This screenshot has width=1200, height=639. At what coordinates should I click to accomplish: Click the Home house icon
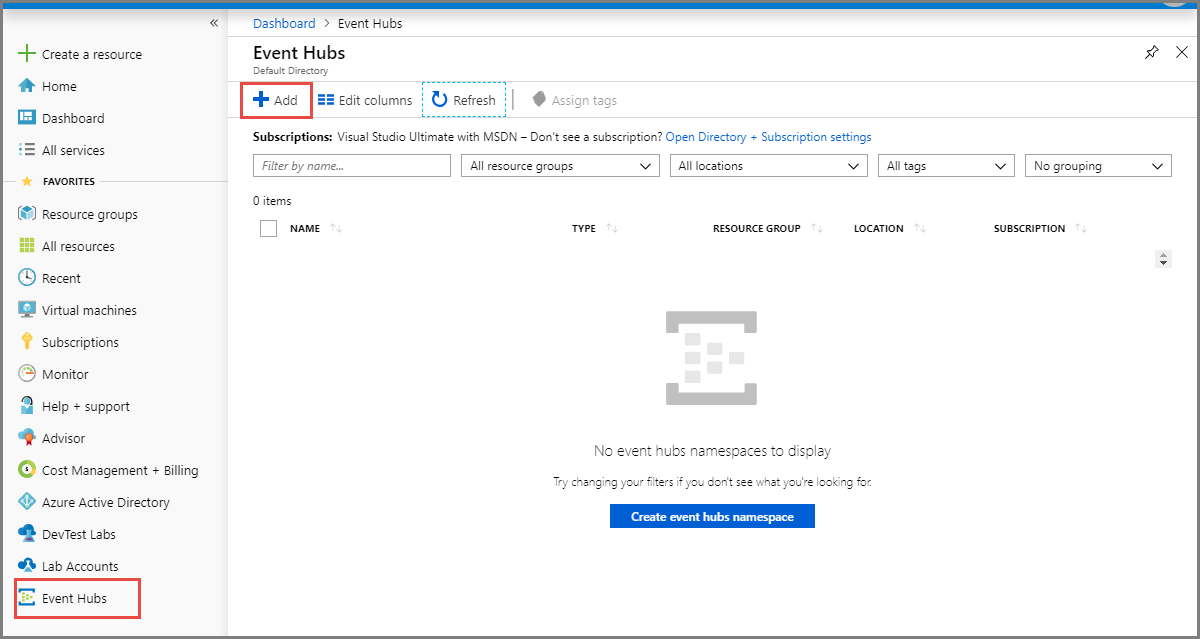[x=27, y=86]
